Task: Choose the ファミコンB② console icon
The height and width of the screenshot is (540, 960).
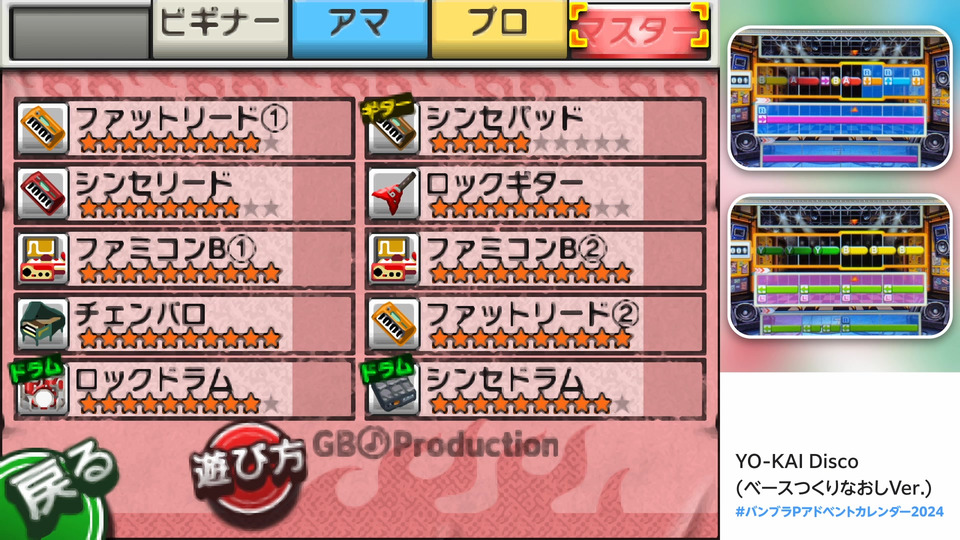Action: 394,259
